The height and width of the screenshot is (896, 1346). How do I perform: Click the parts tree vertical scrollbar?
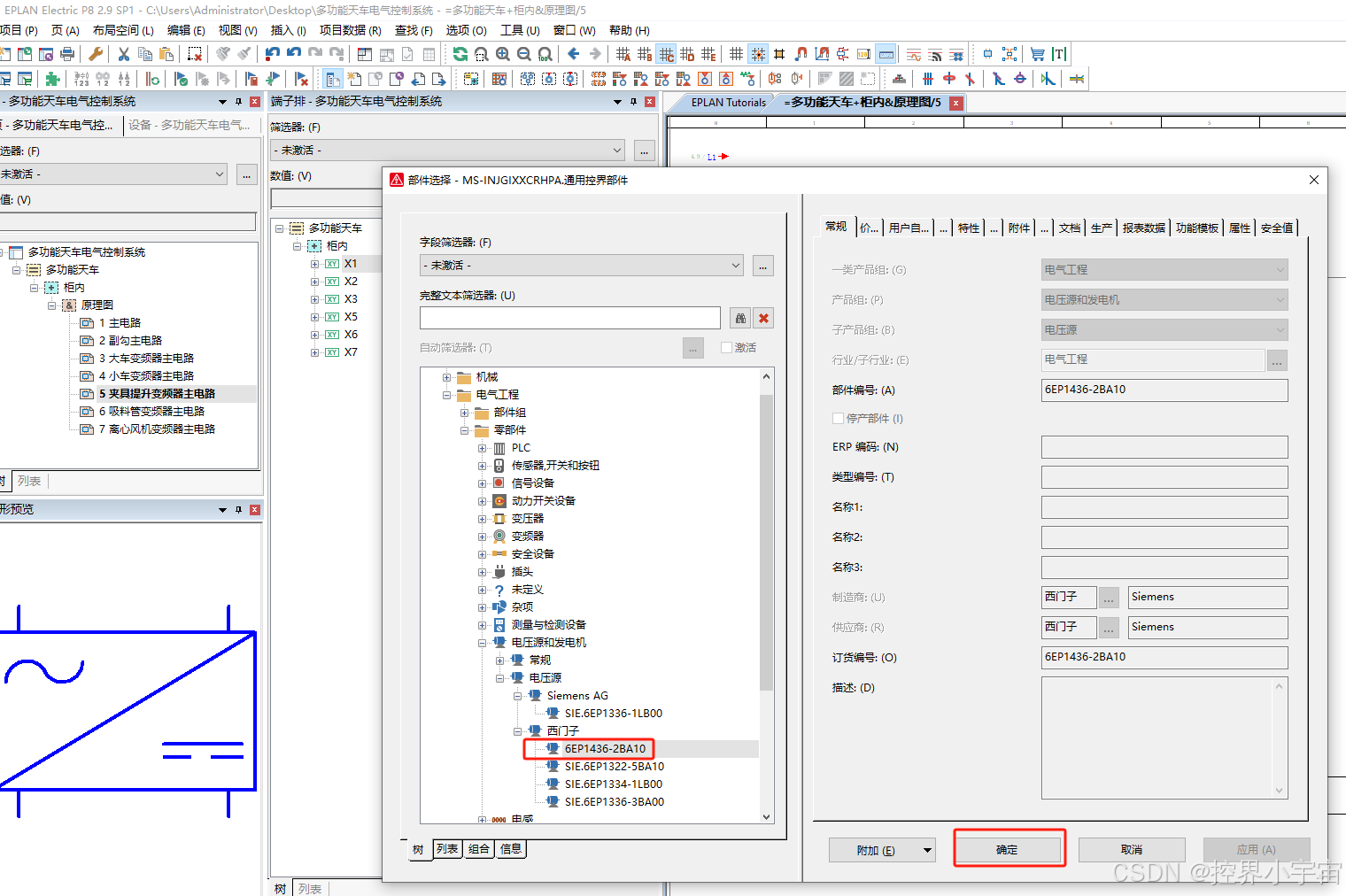(x=767, y=540)
